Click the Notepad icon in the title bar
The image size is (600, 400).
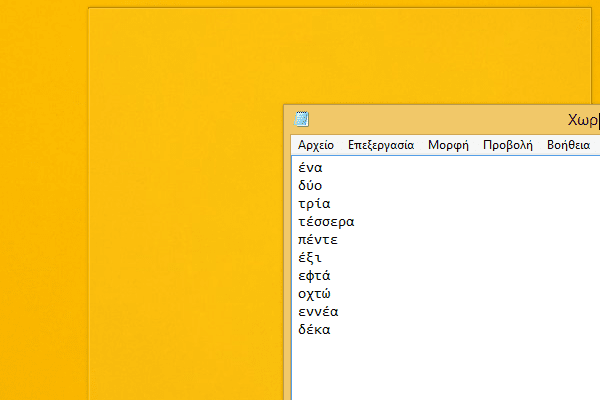(x=302, y=119)
